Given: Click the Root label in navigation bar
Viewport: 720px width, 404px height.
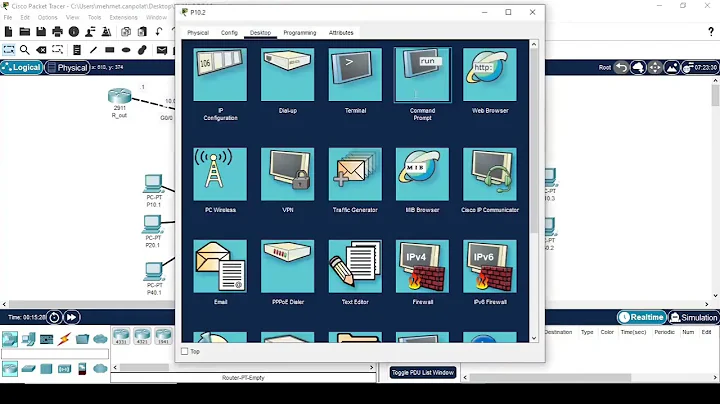Looking at the screenshot, I should (605, 67).
